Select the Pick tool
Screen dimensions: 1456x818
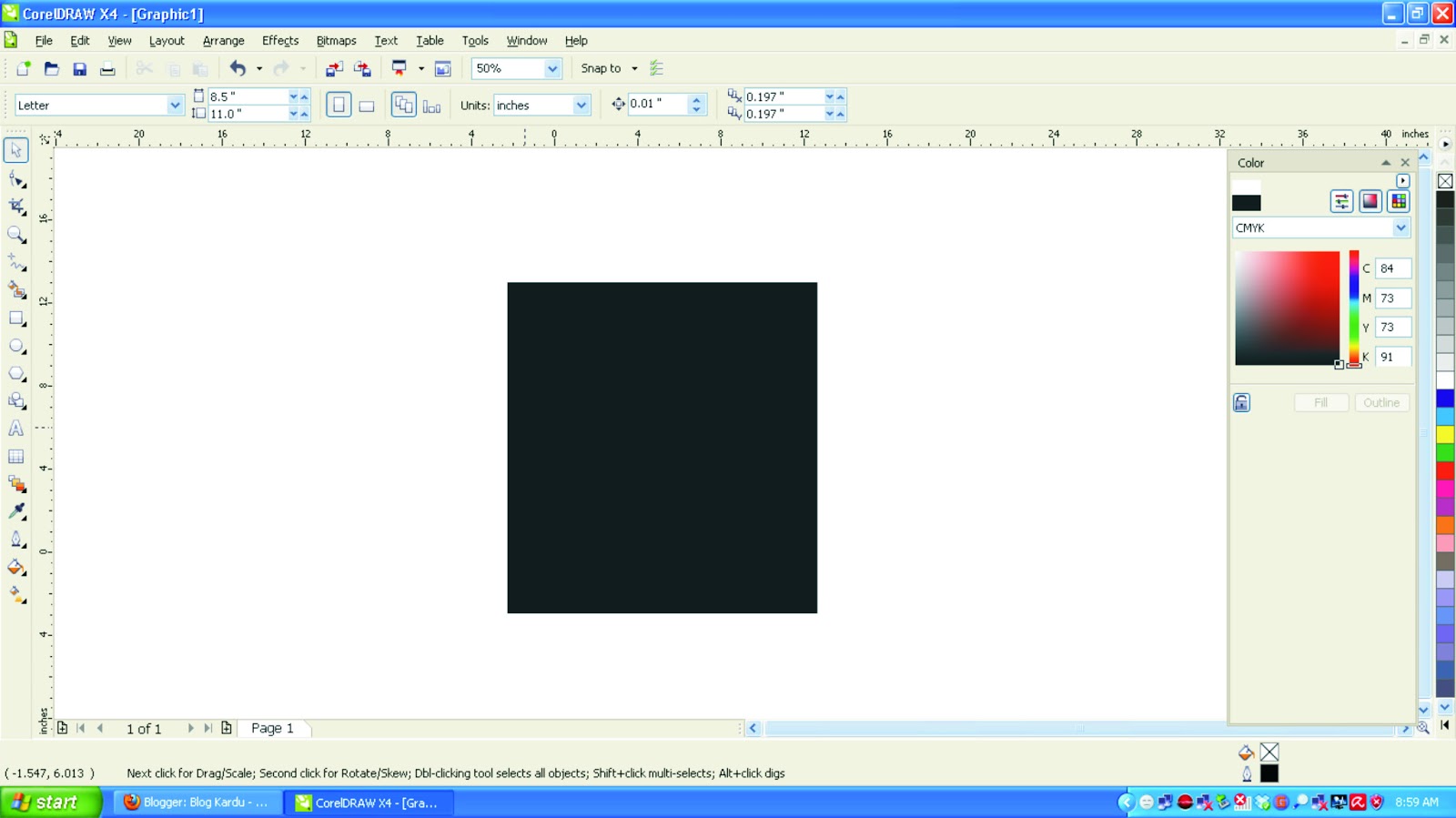click(x=16, y=150)
